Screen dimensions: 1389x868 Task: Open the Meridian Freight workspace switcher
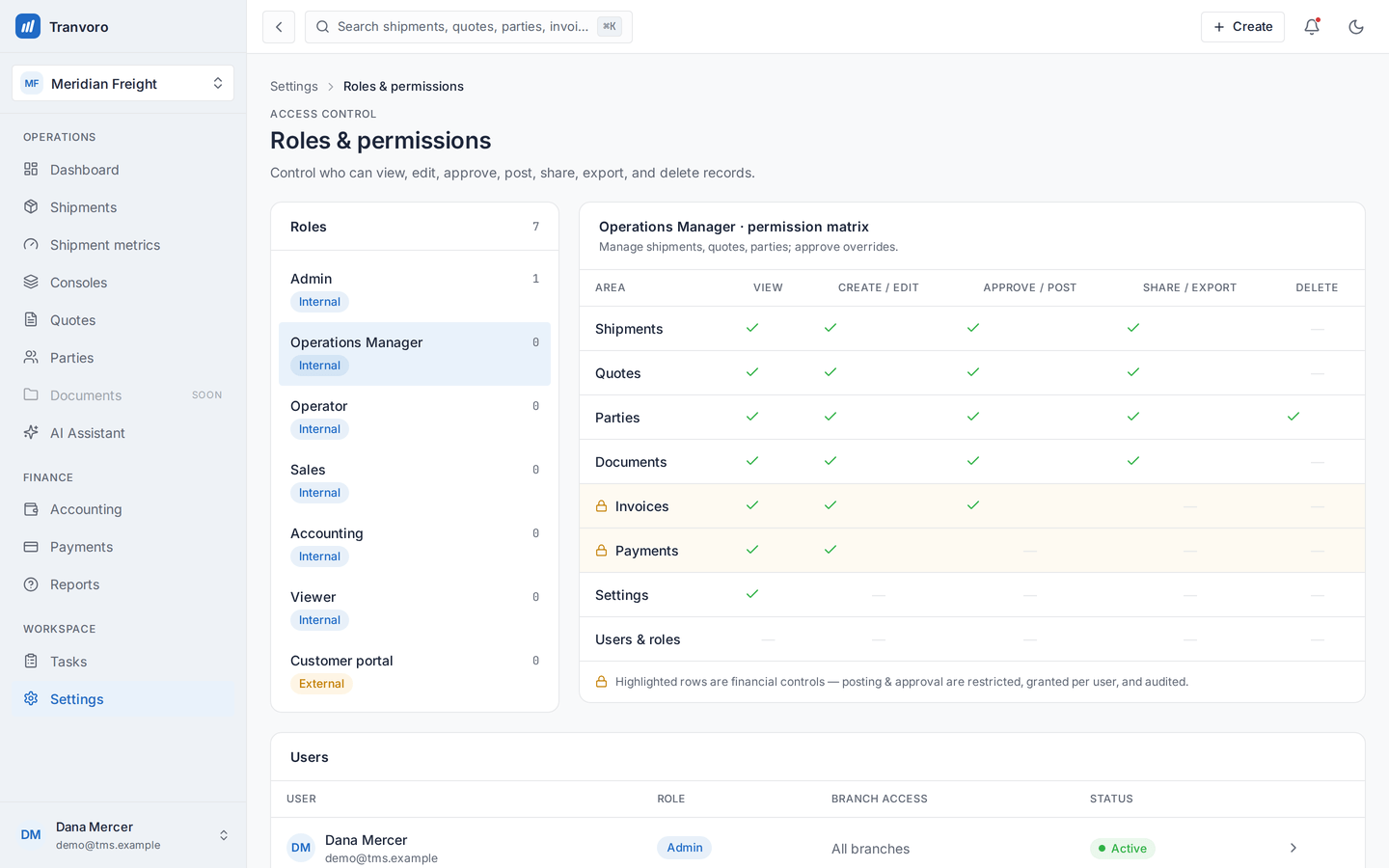[123, 83]
